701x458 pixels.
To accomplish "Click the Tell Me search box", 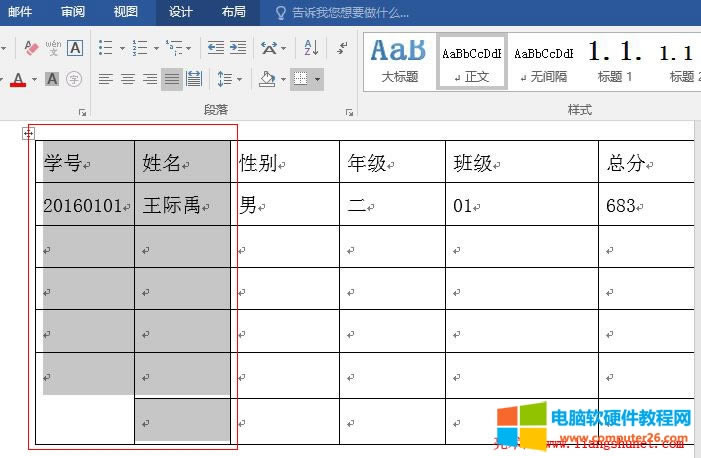I will 350,13.
